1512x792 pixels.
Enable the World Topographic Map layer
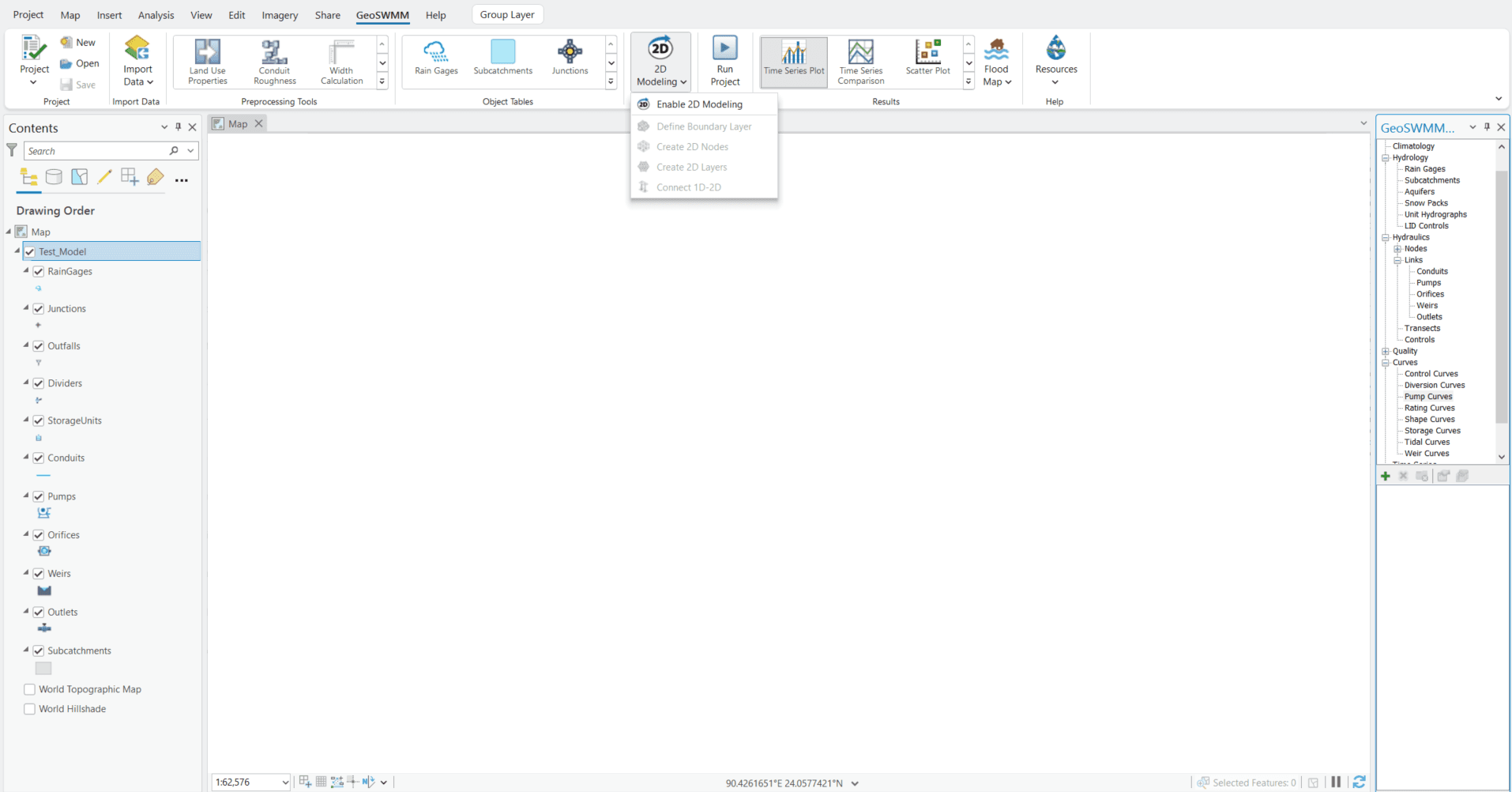29,688
